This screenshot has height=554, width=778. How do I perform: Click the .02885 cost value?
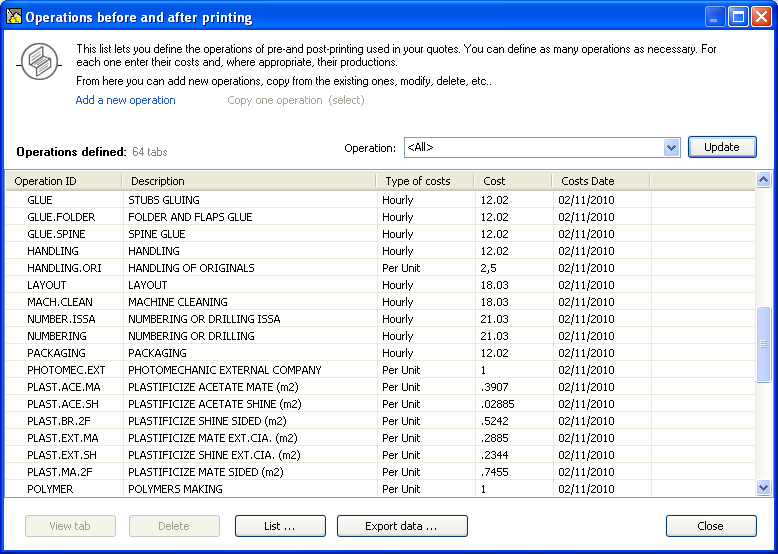pyautogui.click(x=497, y=404)
